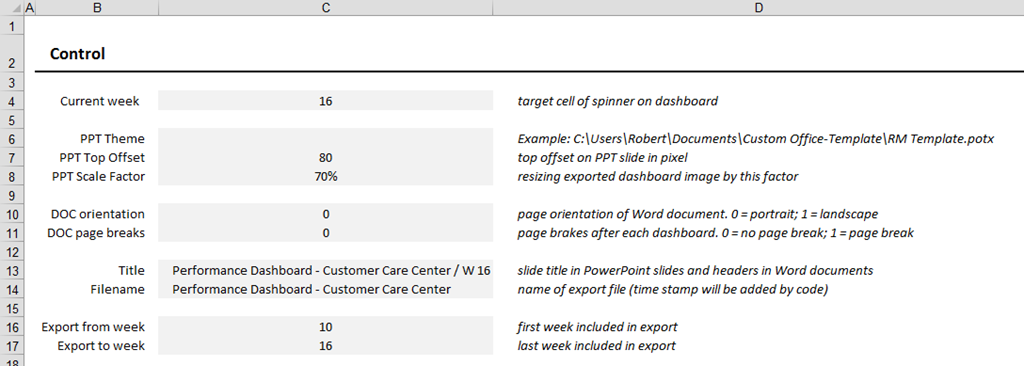
Task: Click the empty PPT Theme input cell
Action: (325, 139)
